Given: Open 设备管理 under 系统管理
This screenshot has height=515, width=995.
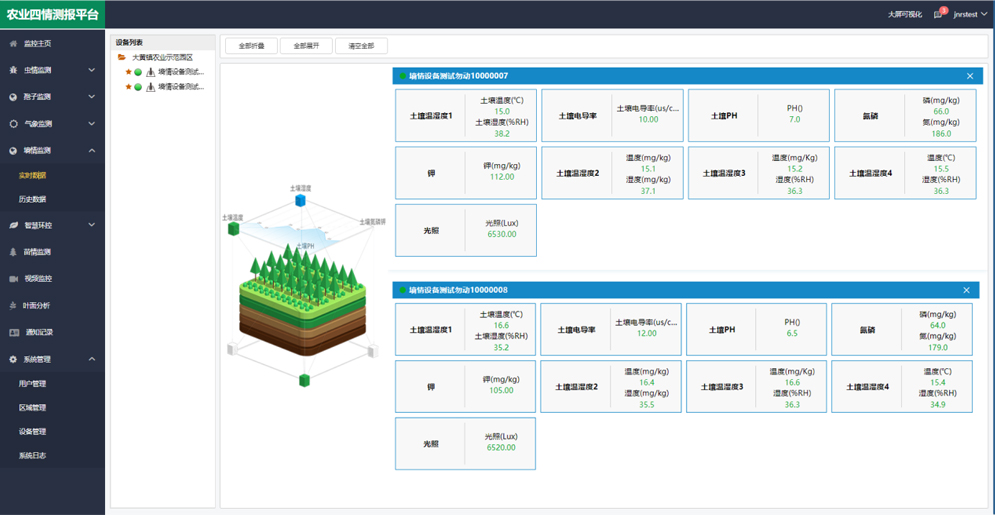Looking at the screenshot, I should point(32,431).
